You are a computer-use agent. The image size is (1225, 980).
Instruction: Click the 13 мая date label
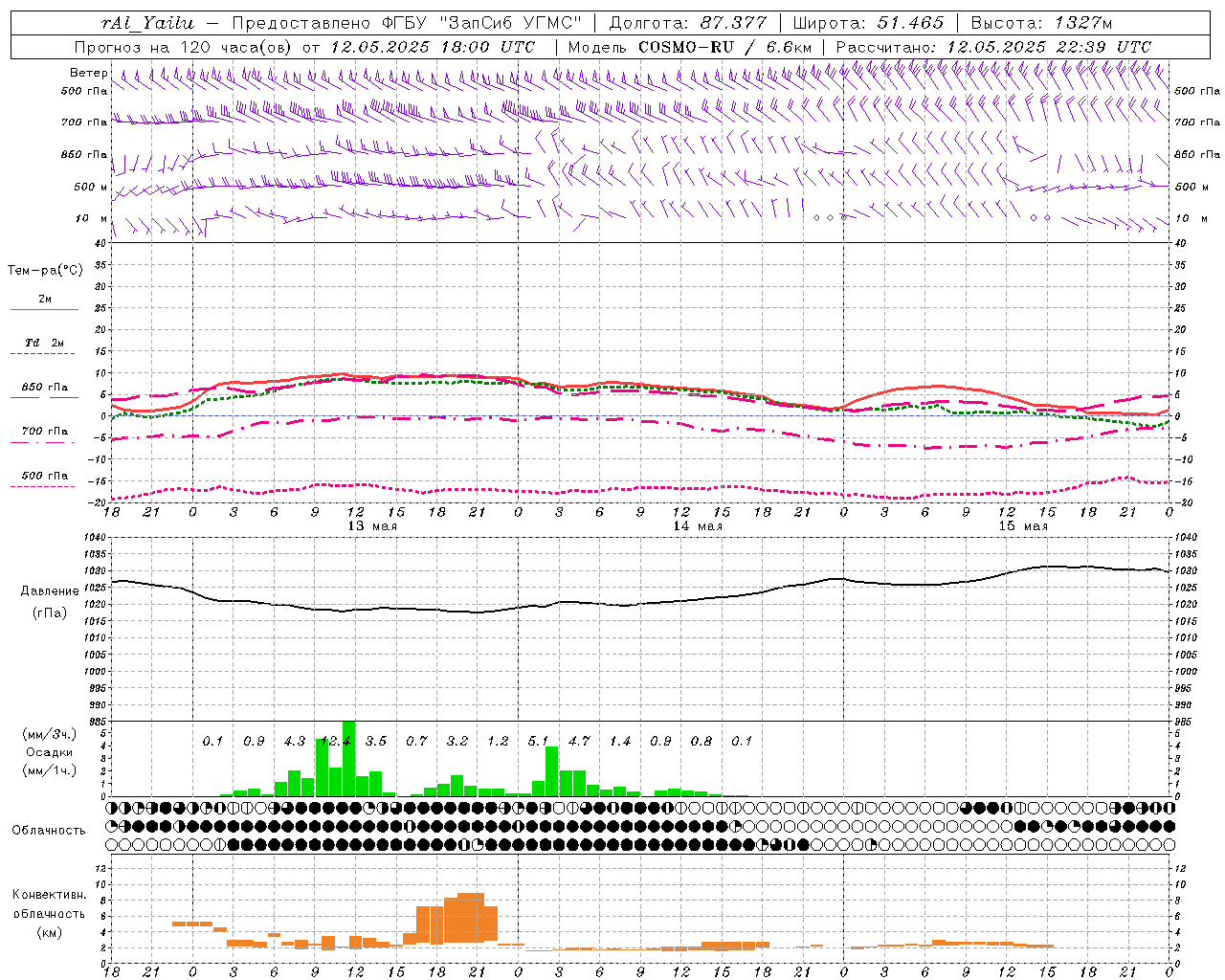click(x=372, y=526)
